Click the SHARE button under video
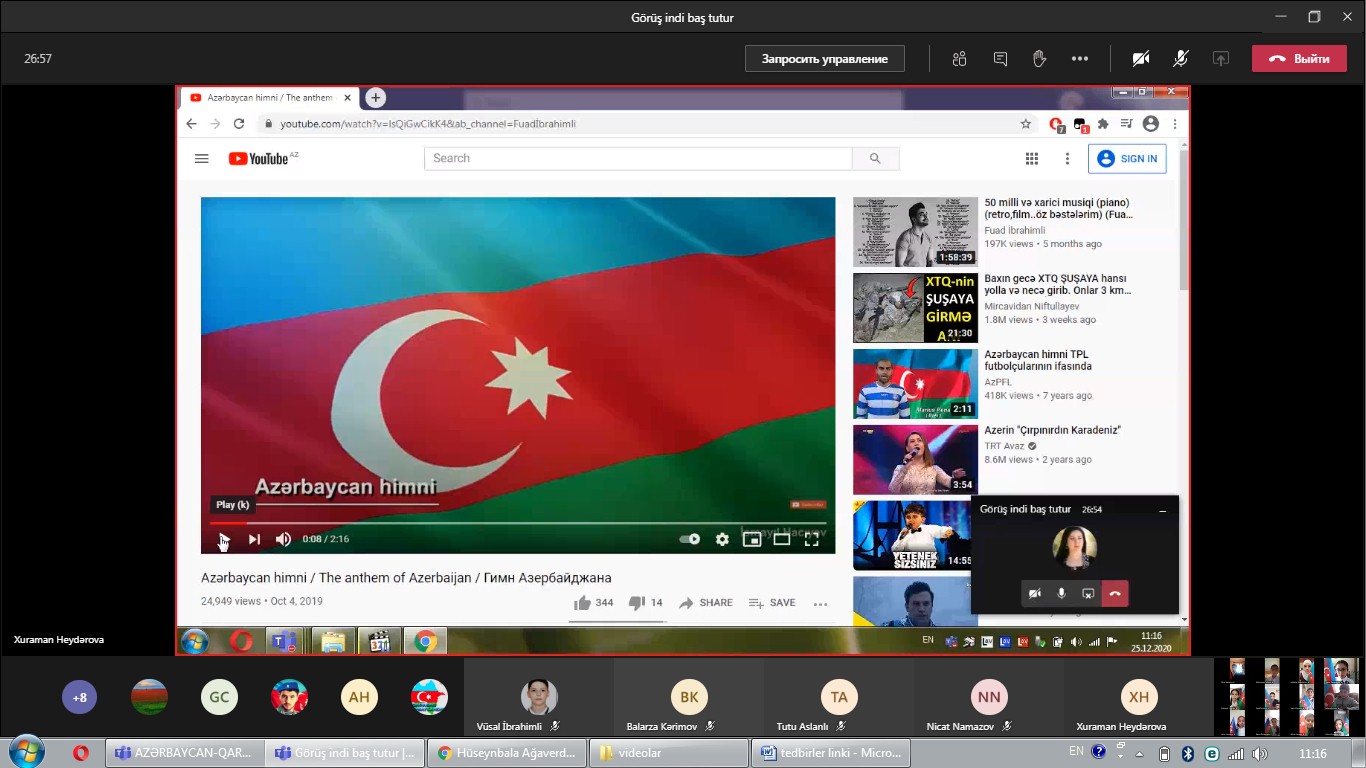 tap(706, 603)
